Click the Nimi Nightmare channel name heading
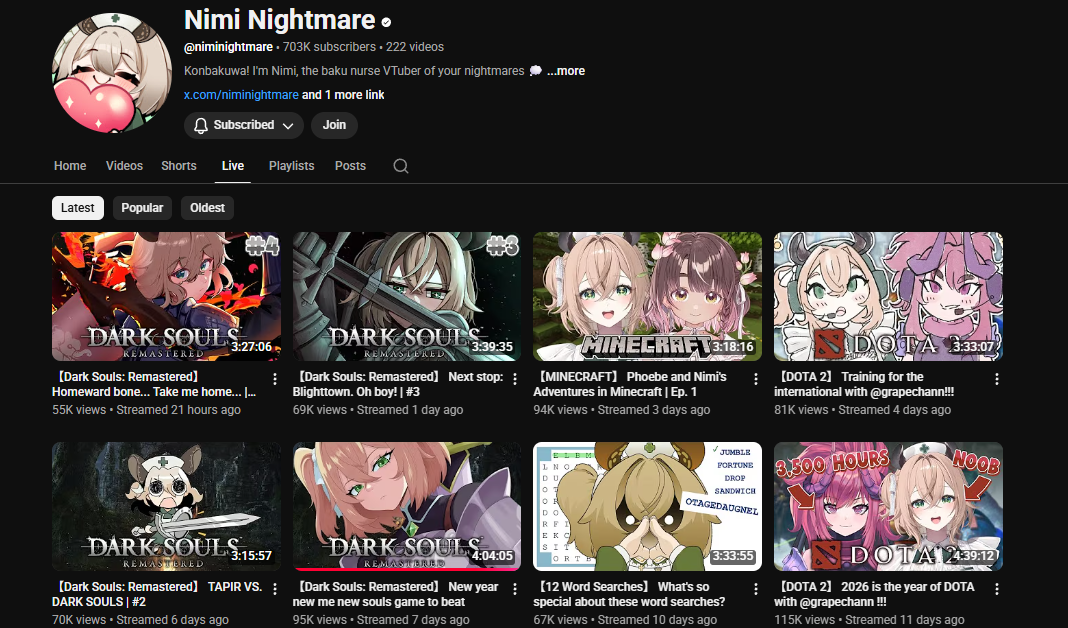Screen dimensions: 1068x628 pyautogui.click(x=280, y=20)
